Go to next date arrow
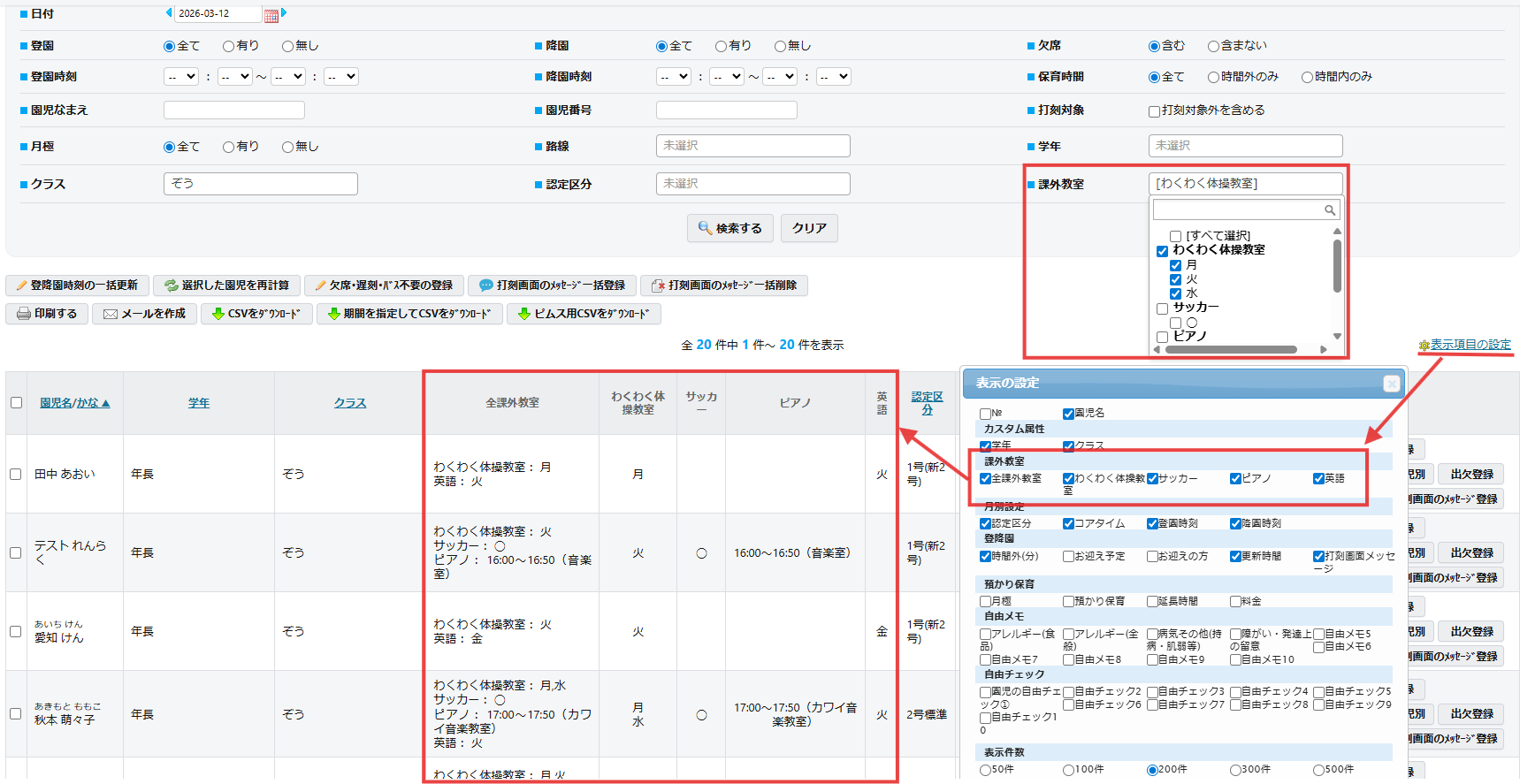The width and height of the screenshot is (1520, 784). pyautogui.click(x=284, y=12)
